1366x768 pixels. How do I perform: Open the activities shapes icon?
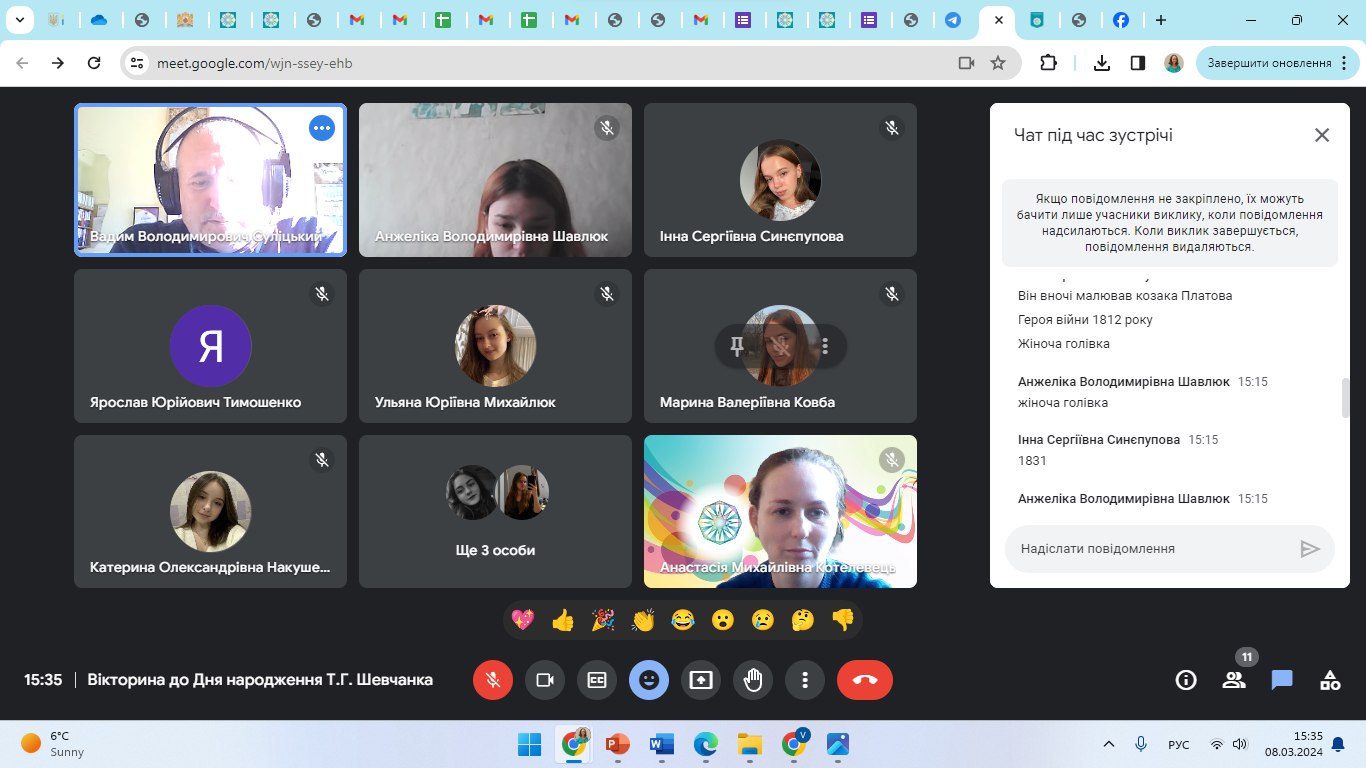(1329, 680)
